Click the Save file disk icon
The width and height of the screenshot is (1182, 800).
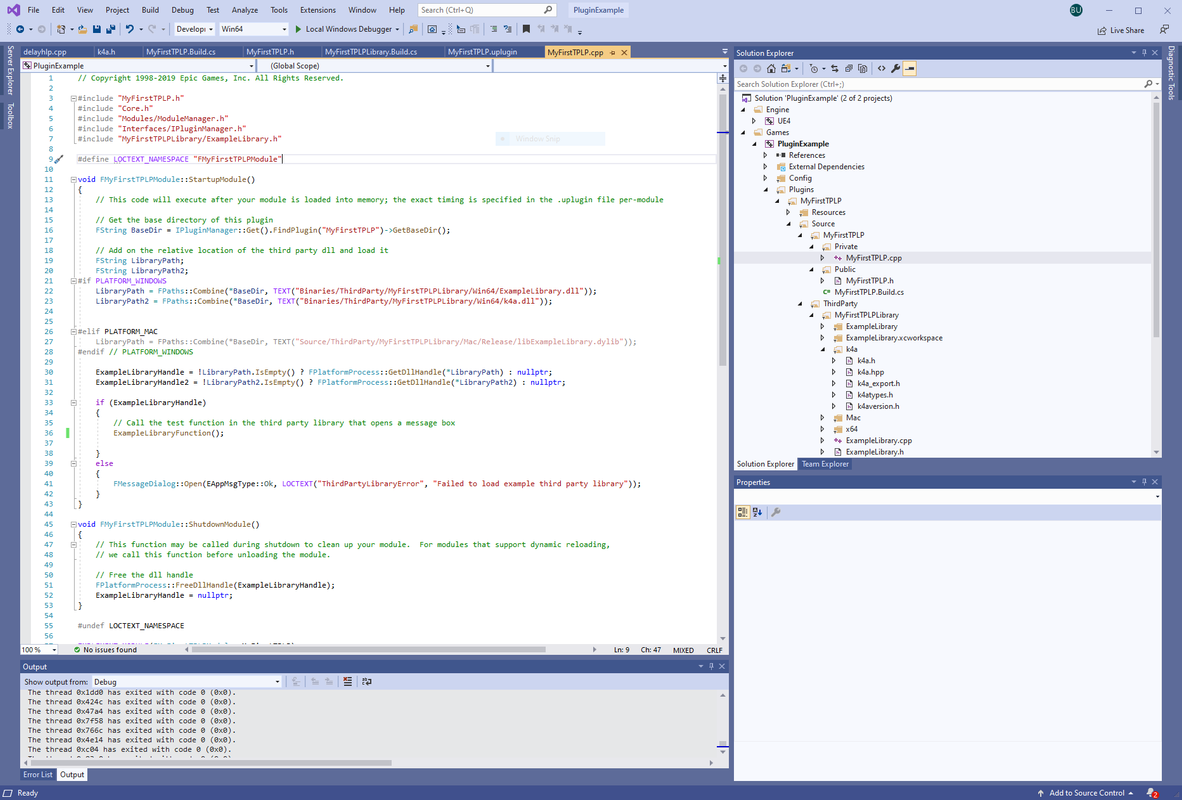point(96,29)
